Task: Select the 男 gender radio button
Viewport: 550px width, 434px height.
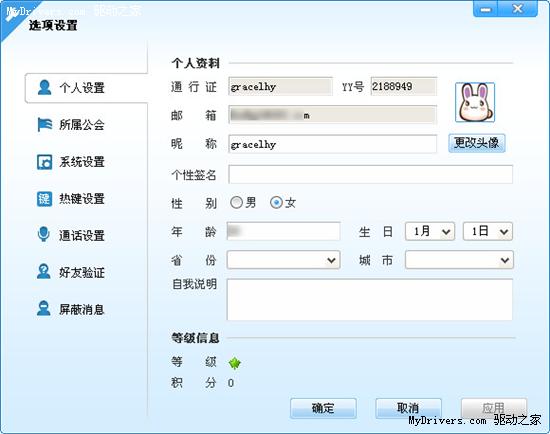Action: (236, 202)
